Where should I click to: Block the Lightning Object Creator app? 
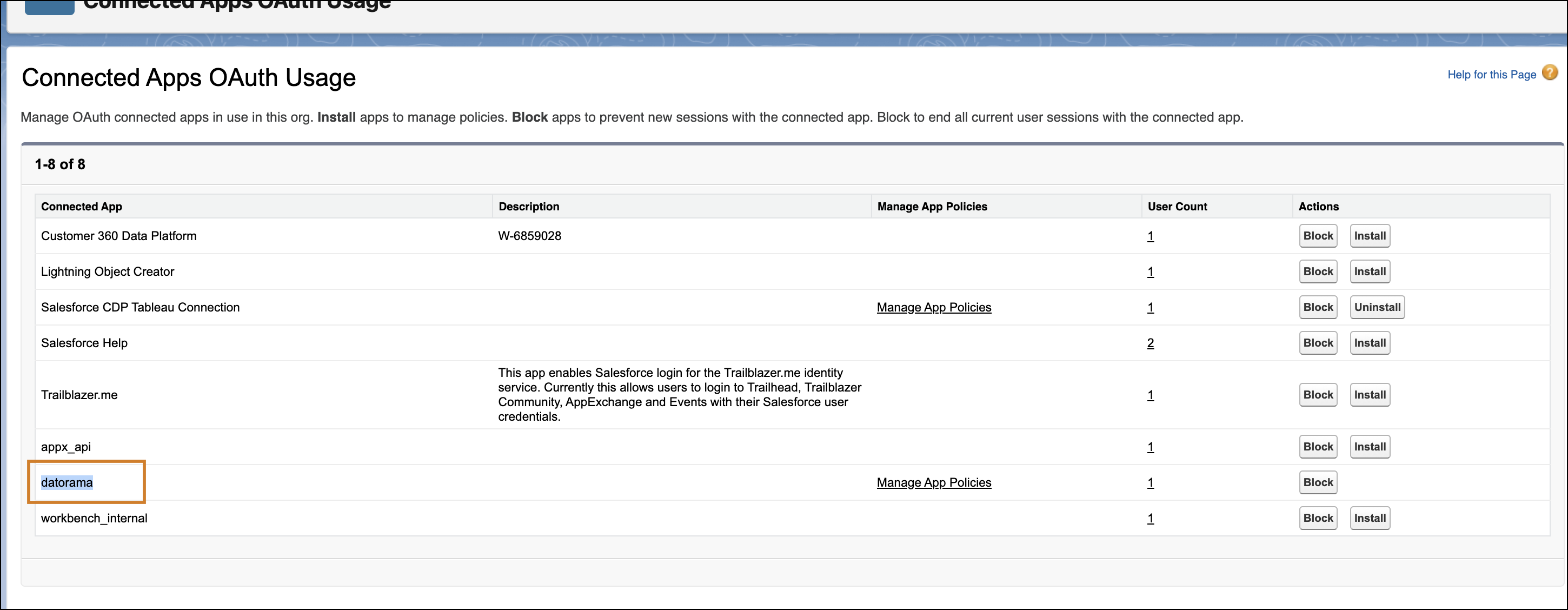pos(1318,271)
